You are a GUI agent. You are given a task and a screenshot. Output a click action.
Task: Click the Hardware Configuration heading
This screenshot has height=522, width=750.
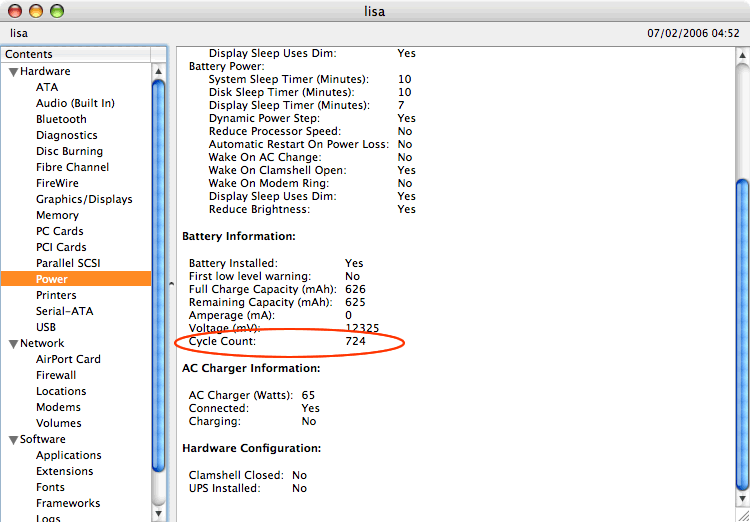click(252, 448)
